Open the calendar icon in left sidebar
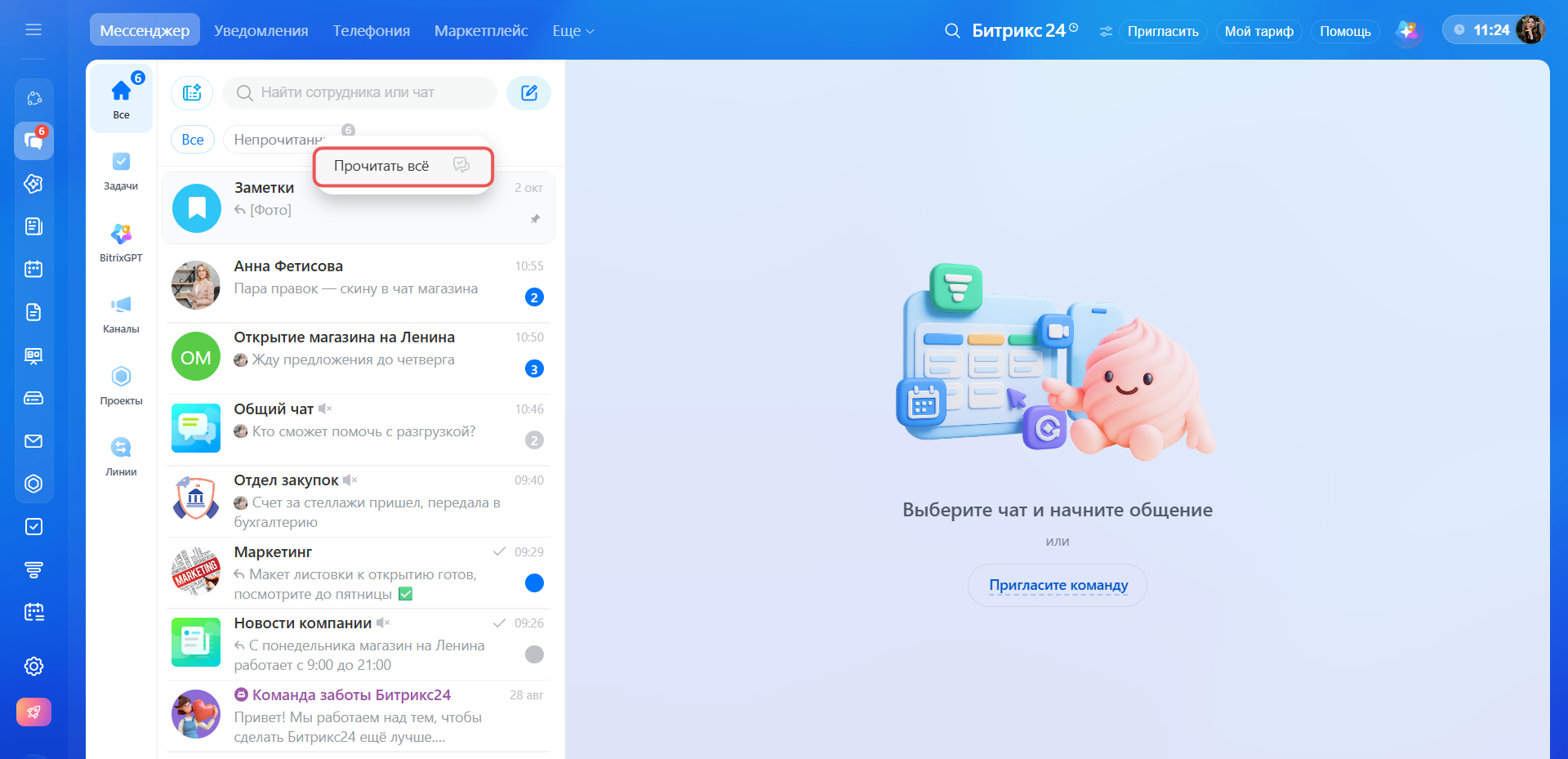This screenshot has height=759, width=1568. [x=33, y=270]
